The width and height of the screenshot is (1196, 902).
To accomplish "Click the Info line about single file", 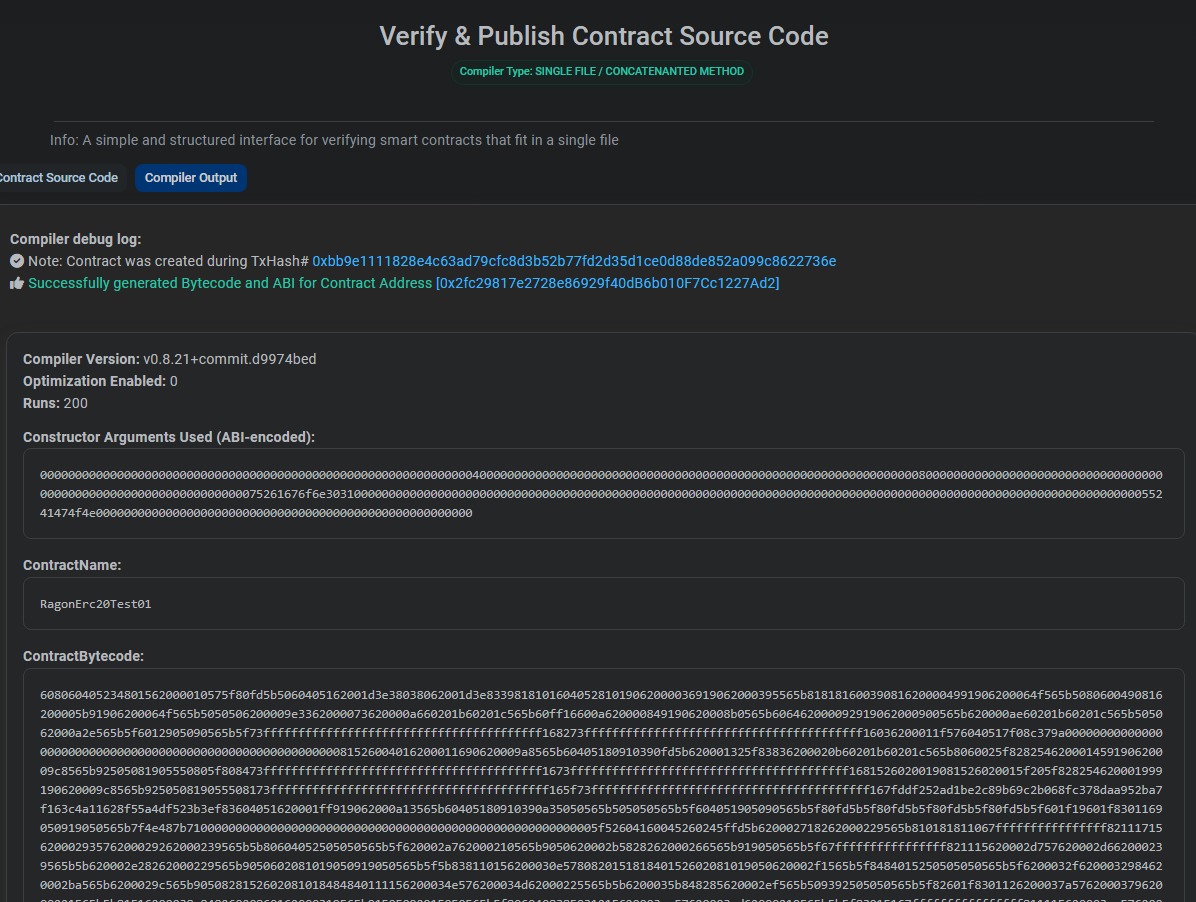I will click(x=334, y=140).
